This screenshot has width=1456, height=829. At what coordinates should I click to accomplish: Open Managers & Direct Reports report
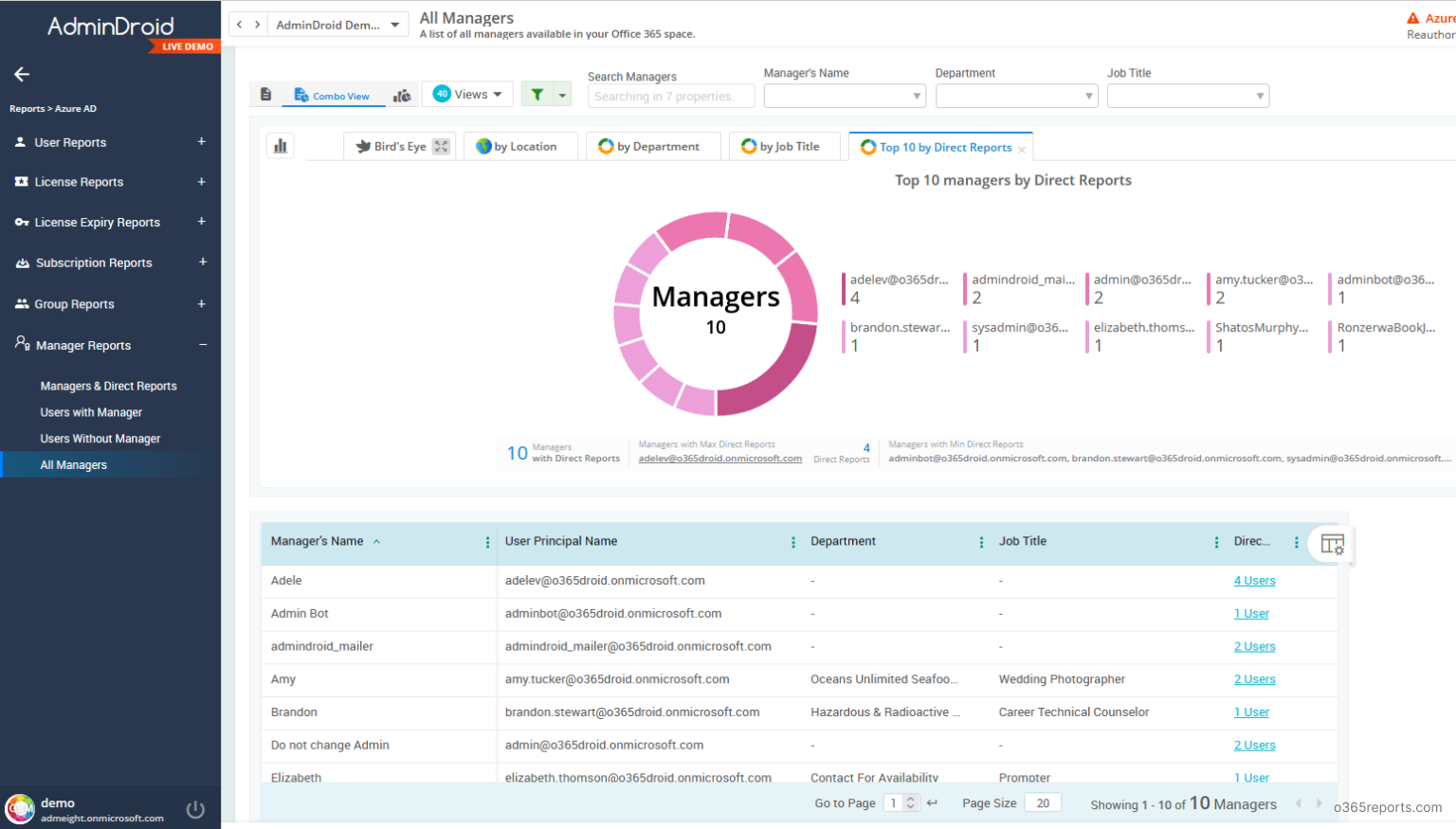coord(108,386)
